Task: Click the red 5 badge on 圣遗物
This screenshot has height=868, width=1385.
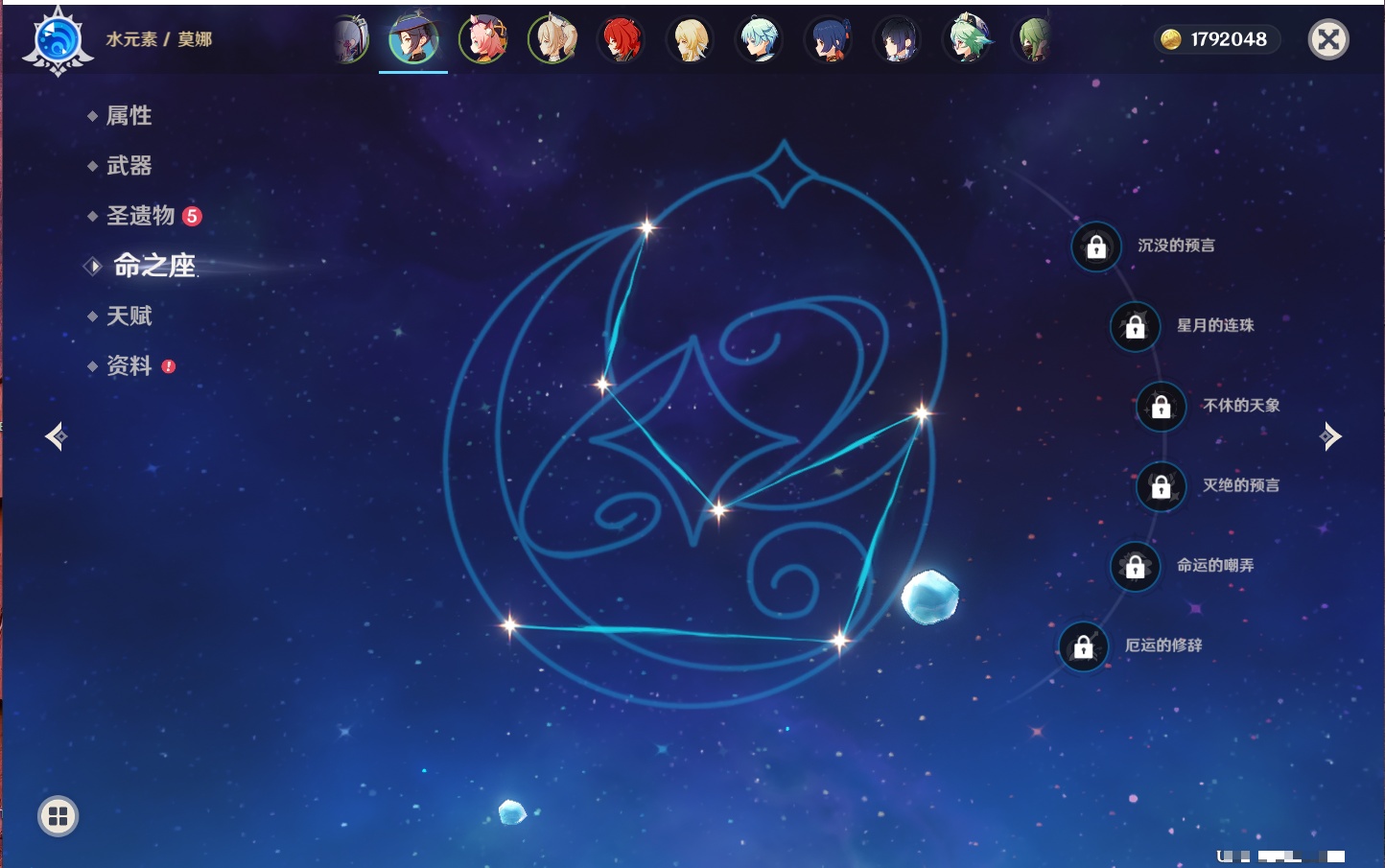Action: pos(192,216)
